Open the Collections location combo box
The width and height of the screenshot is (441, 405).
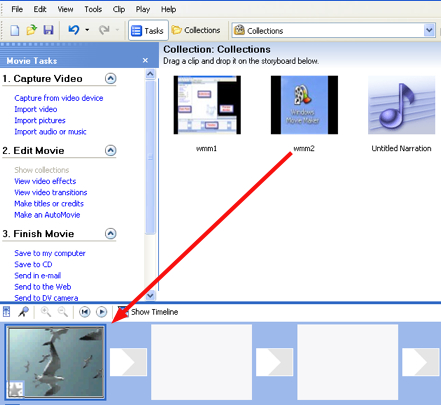click(x=334, y=31)
